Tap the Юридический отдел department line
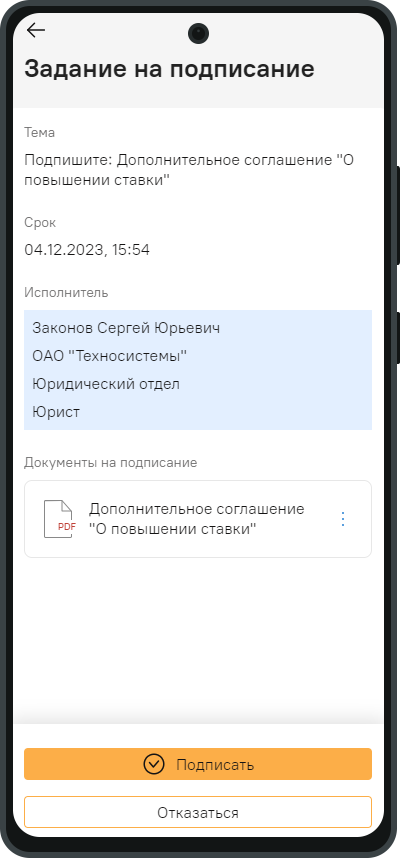Image resolution: width=400 pixels, height=858 pixels. coord(106,384)
